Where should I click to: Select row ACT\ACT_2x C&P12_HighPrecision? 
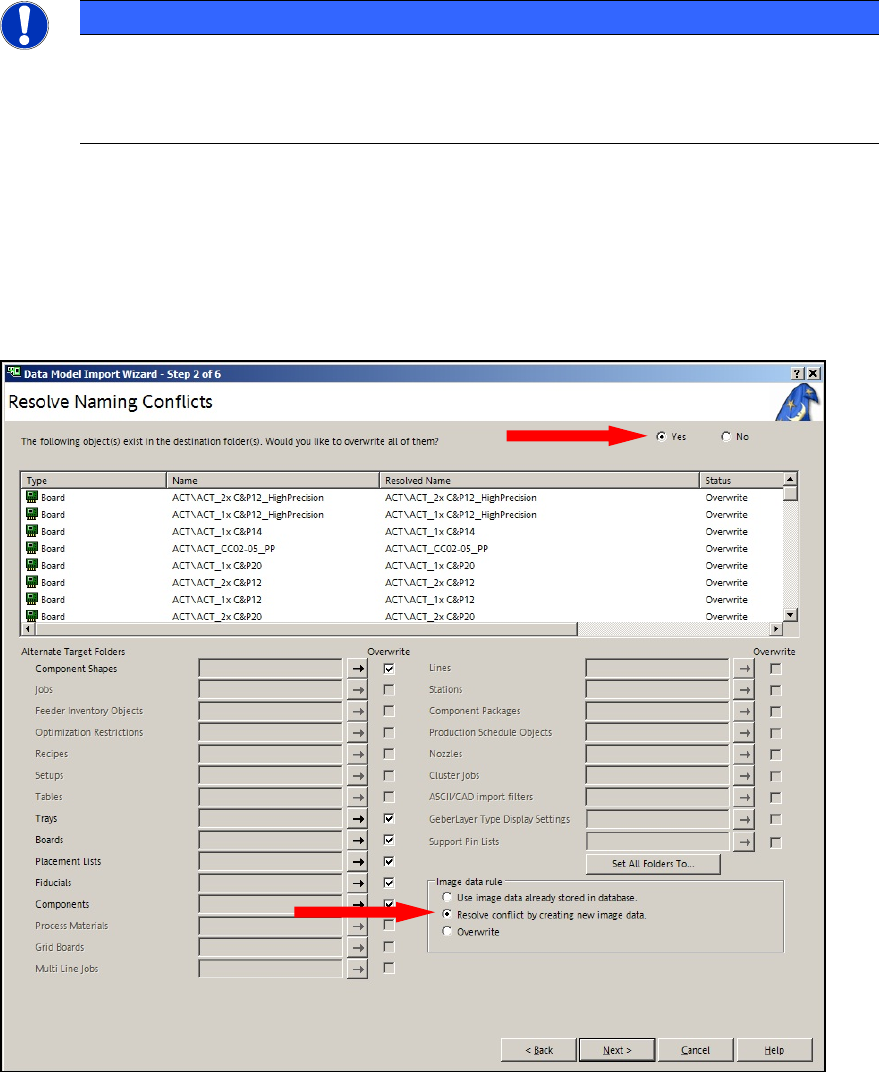point(403,497)
